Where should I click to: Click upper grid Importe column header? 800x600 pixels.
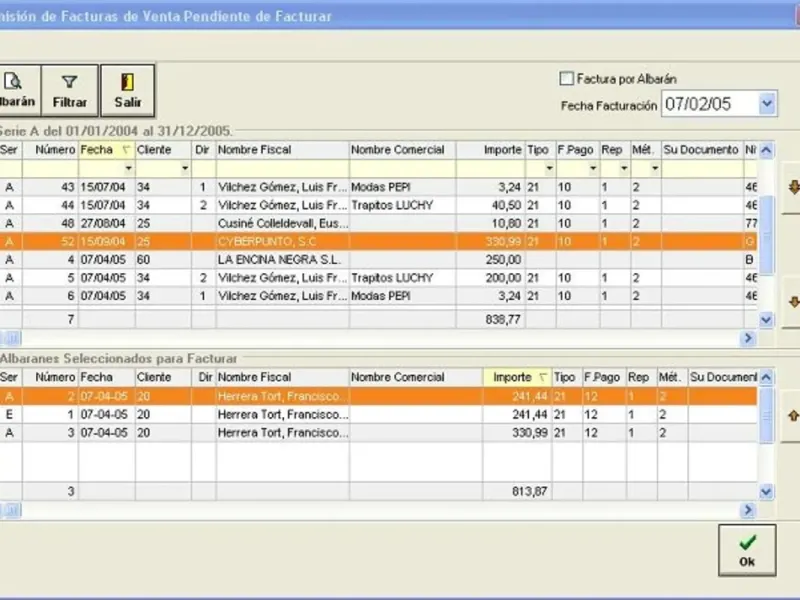tap(491, 150)
